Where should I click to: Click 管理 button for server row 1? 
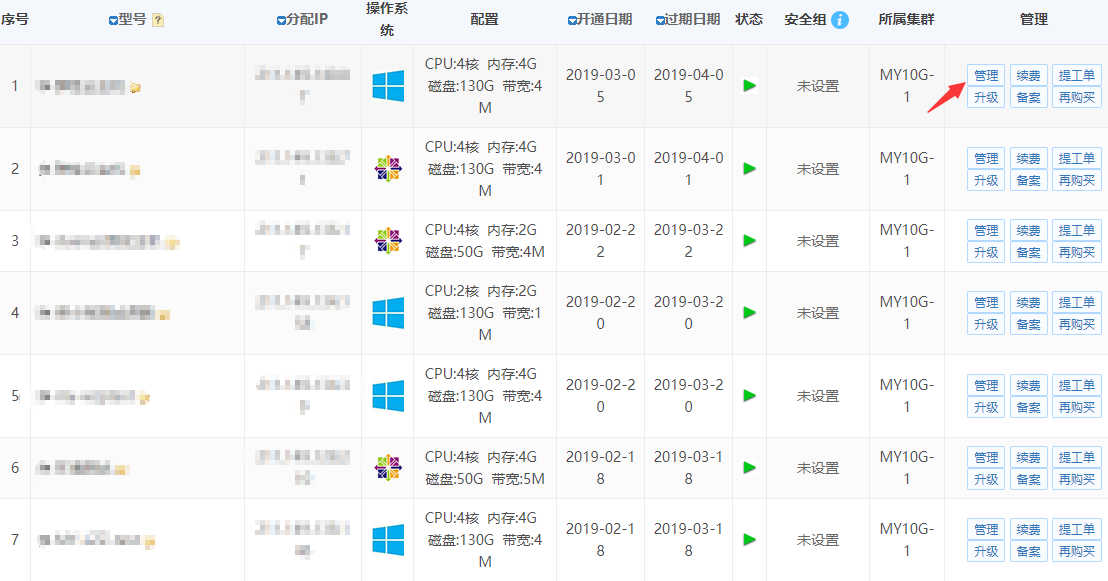coord(986,75)
